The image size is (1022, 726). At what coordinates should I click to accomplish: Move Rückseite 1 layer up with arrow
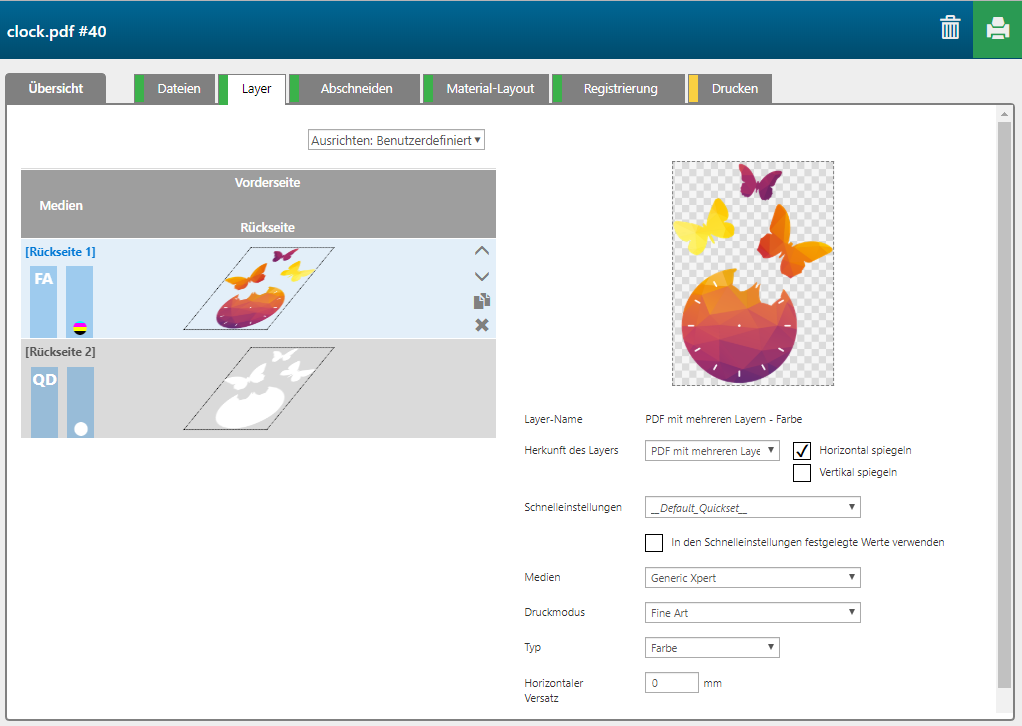click(482, 251)
